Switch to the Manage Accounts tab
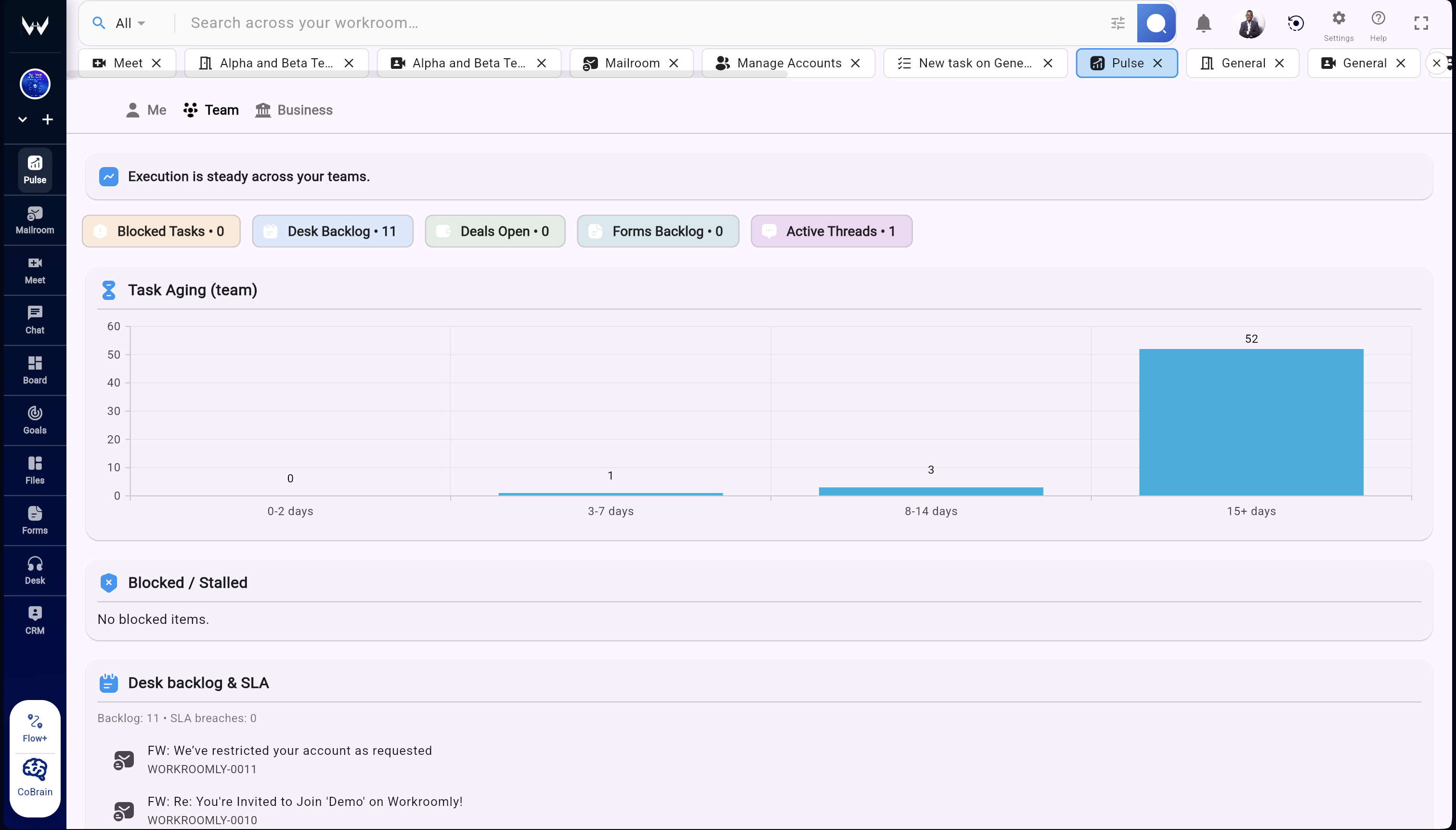The width and height of the screenshot is (1456, 830). click(789, 63)
